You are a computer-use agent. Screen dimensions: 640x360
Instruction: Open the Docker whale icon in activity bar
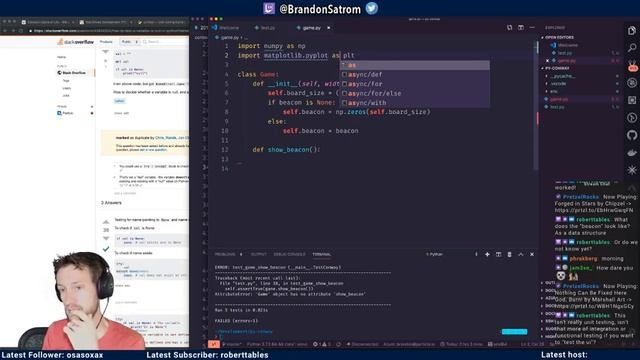pyautogui.click(x=632, y=153)
